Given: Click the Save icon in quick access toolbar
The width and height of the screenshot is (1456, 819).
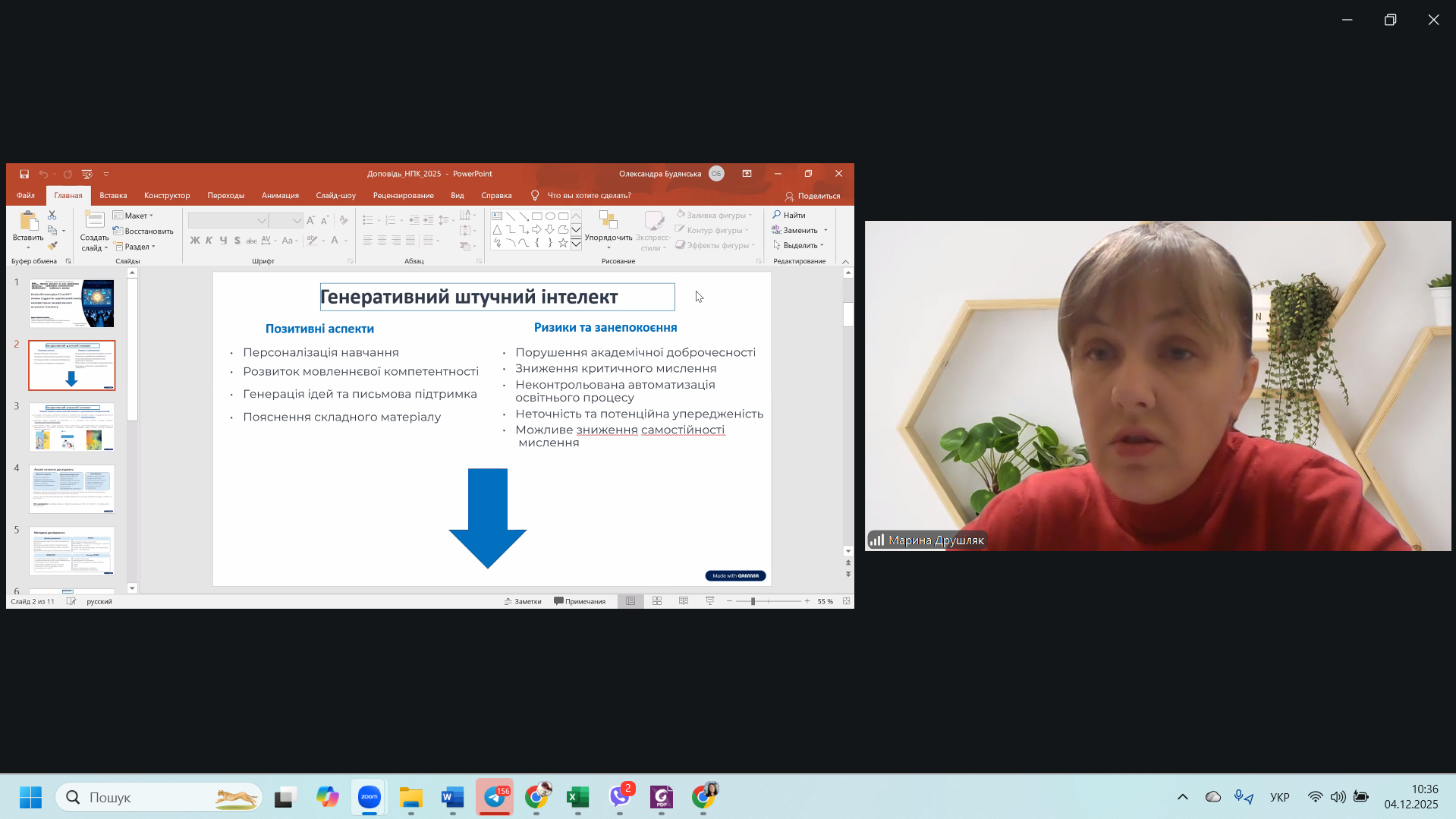Looking at the screenshot, I should [24, 174].
